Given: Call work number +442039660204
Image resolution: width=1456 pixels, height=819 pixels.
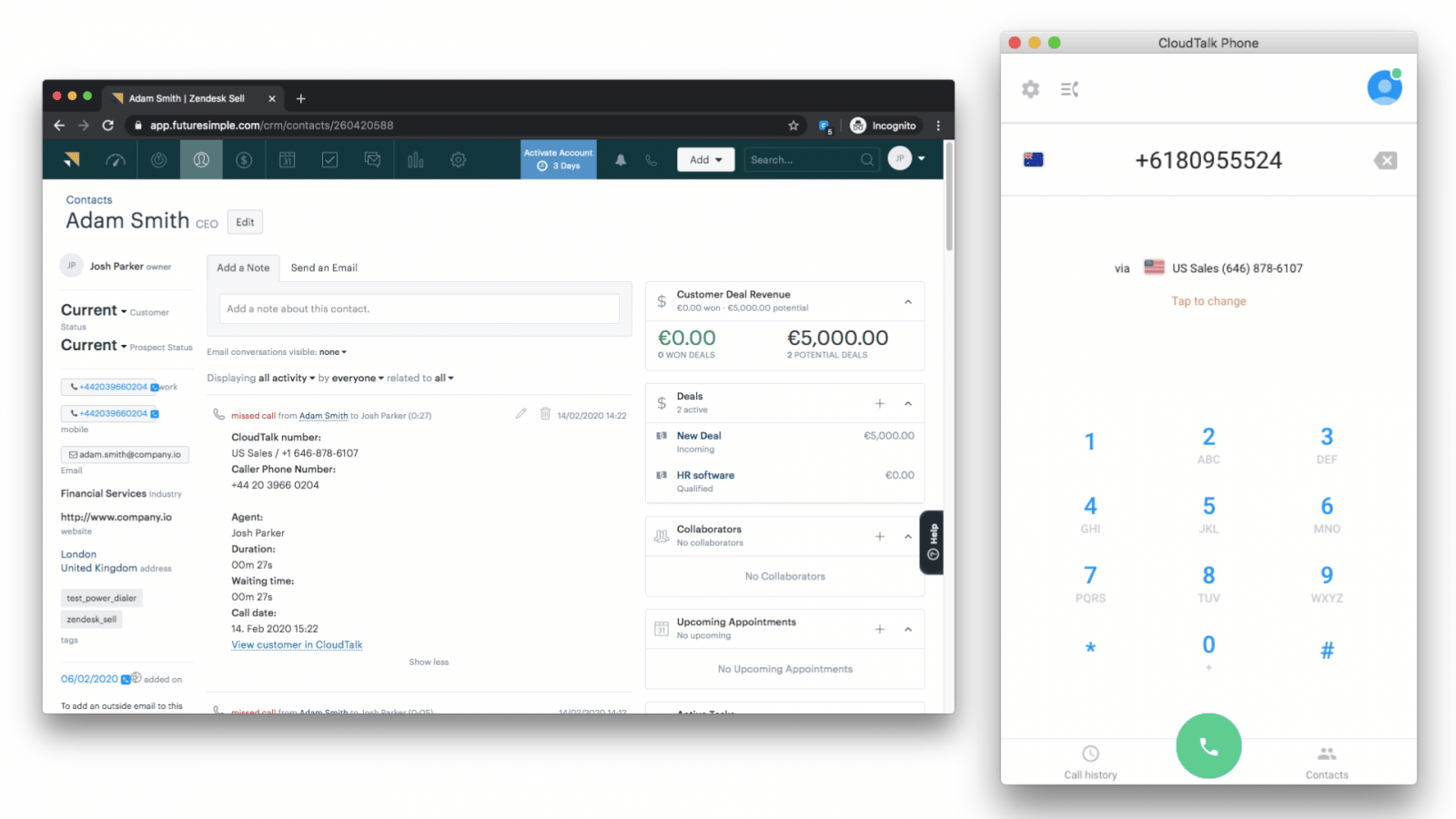Looking at the screenshot, I should 109,387.
